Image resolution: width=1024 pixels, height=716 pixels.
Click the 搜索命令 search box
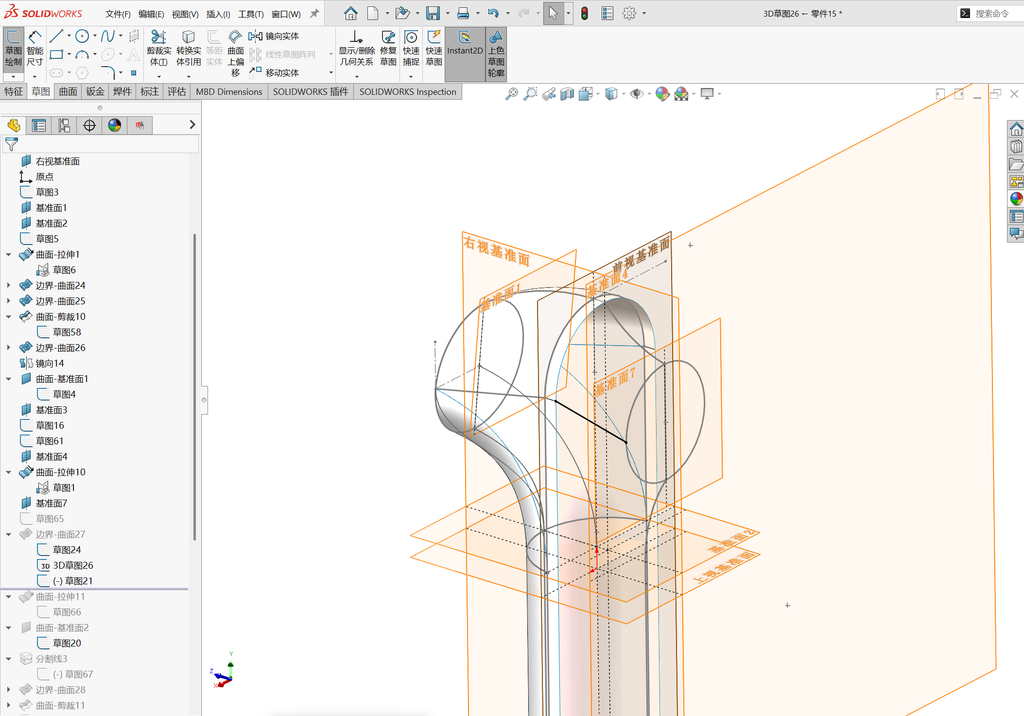[x=991, y=13]
